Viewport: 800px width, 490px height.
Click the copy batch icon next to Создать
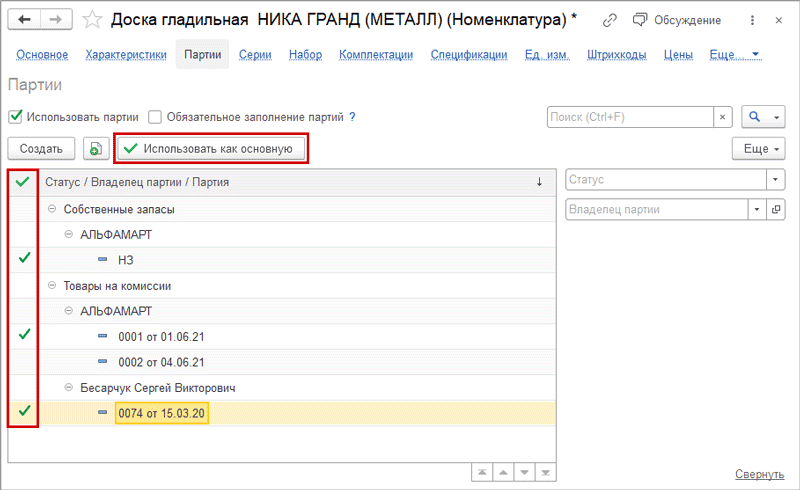click(96, 149)
